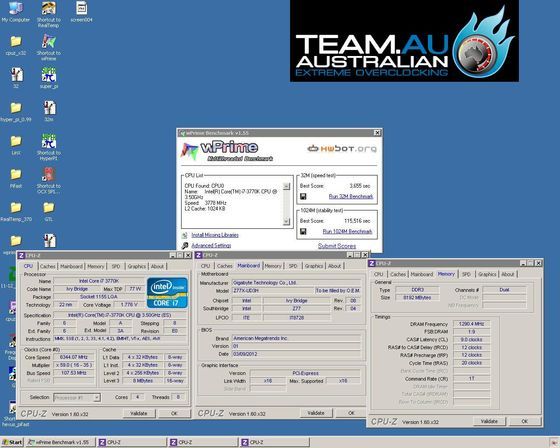Open SPD tab in left CPU-Z window
The height and width of the screenshot is (448, 560).
tap(116, 266)
